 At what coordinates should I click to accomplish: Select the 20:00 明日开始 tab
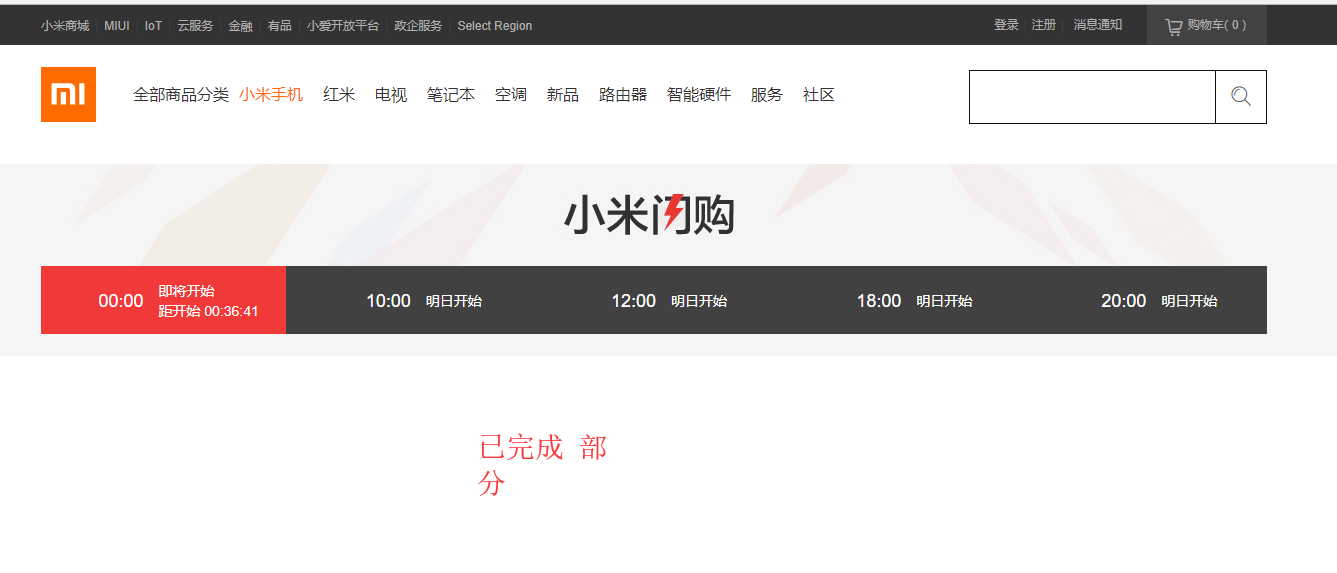[x=1144, y=300]
